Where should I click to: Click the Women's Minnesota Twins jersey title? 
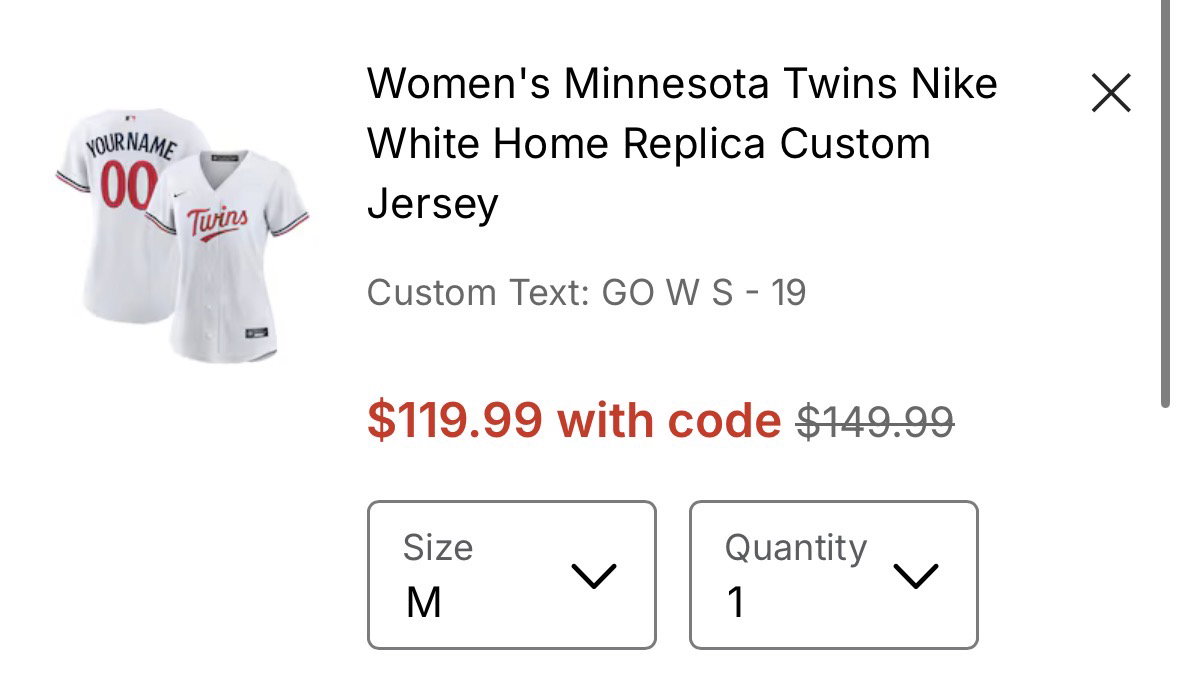[682, 143]
